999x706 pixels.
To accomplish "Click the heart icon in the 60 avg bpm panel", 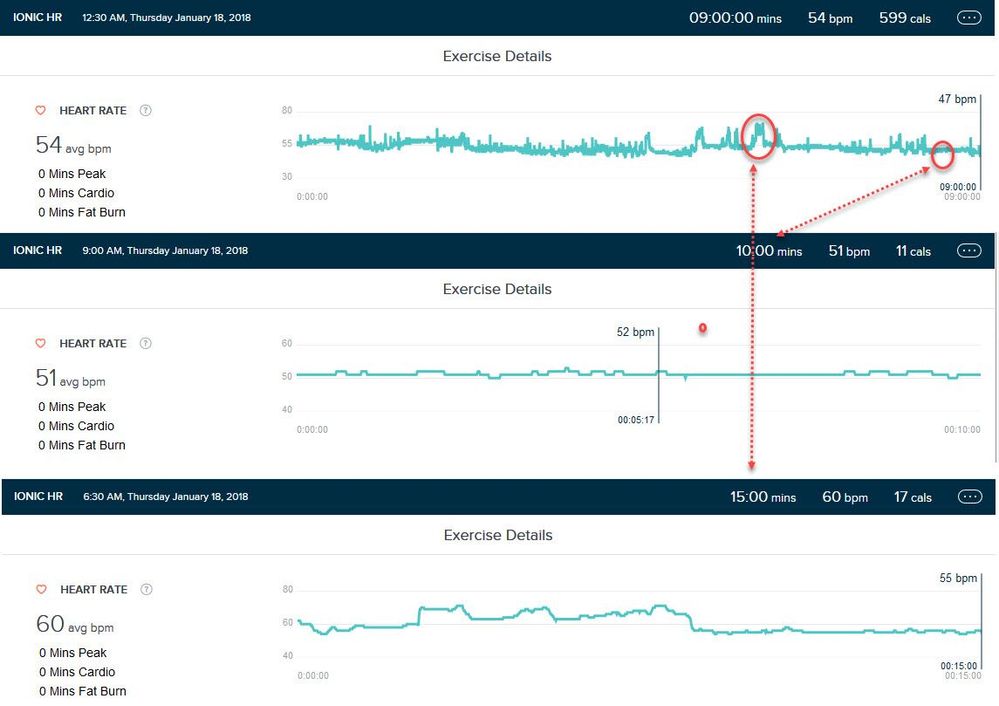I will (41, 590).
